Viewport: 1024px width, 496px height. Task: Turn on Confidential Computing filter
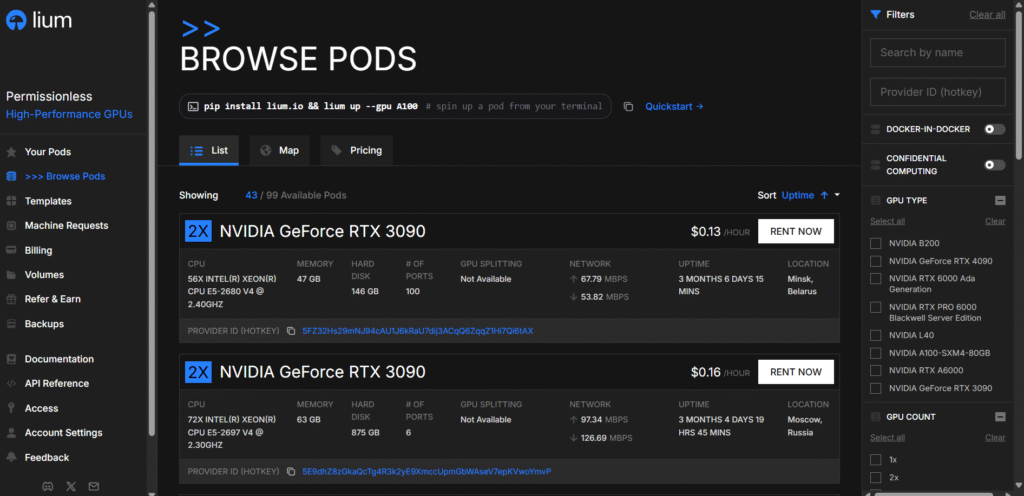pyautogui.click(x=994, y=165)
